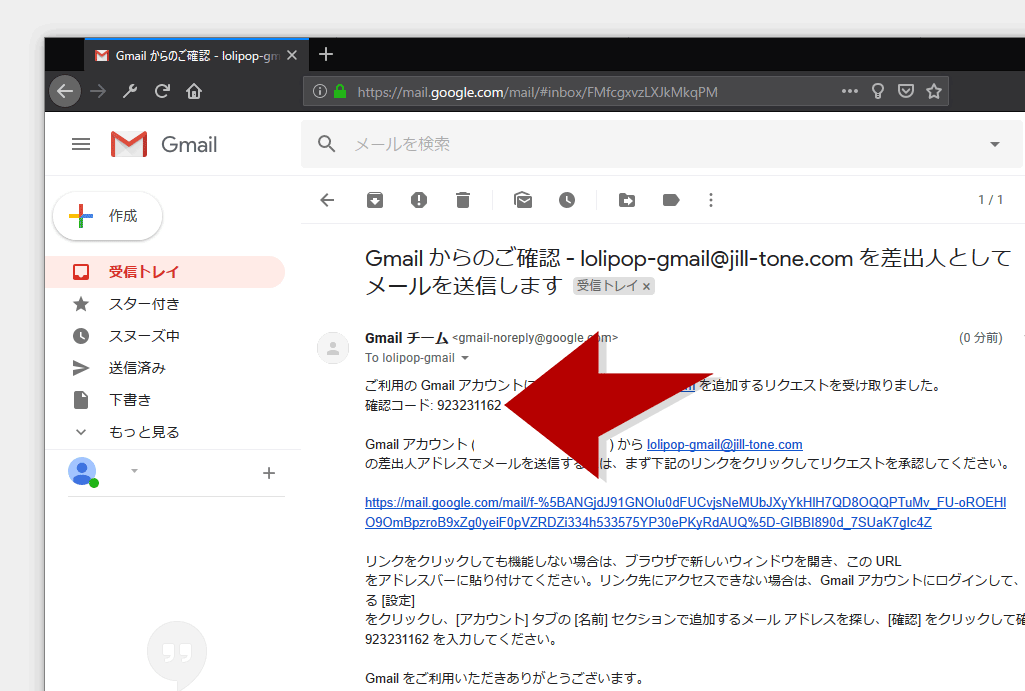Open 受信トレイ inbox folder
Viewport: 1025px width, 691px height.
165,272
